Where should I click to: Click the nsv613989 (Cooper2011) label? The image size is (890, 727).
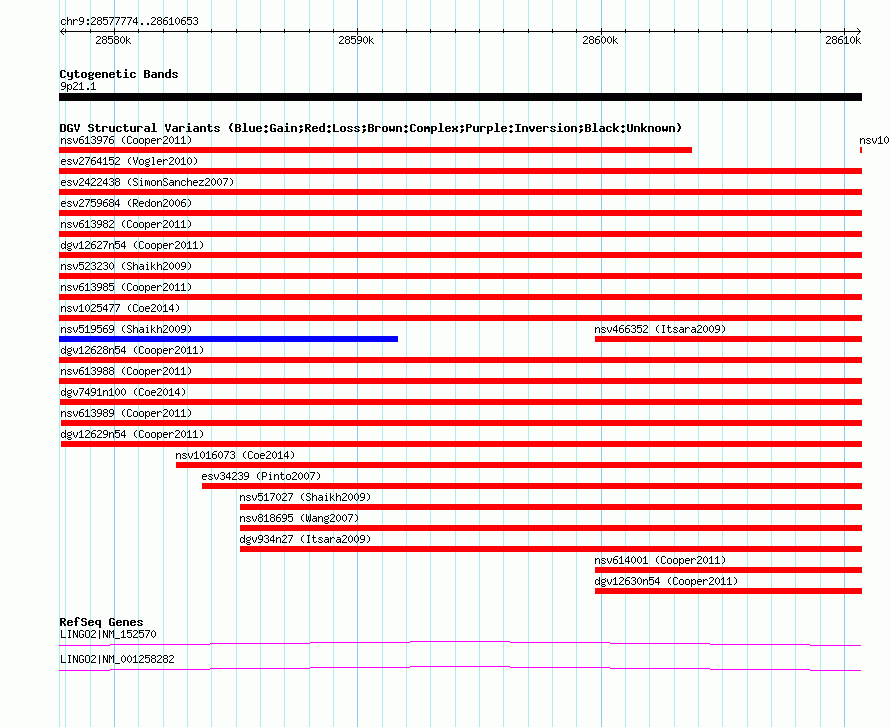(x=126, y=413)
